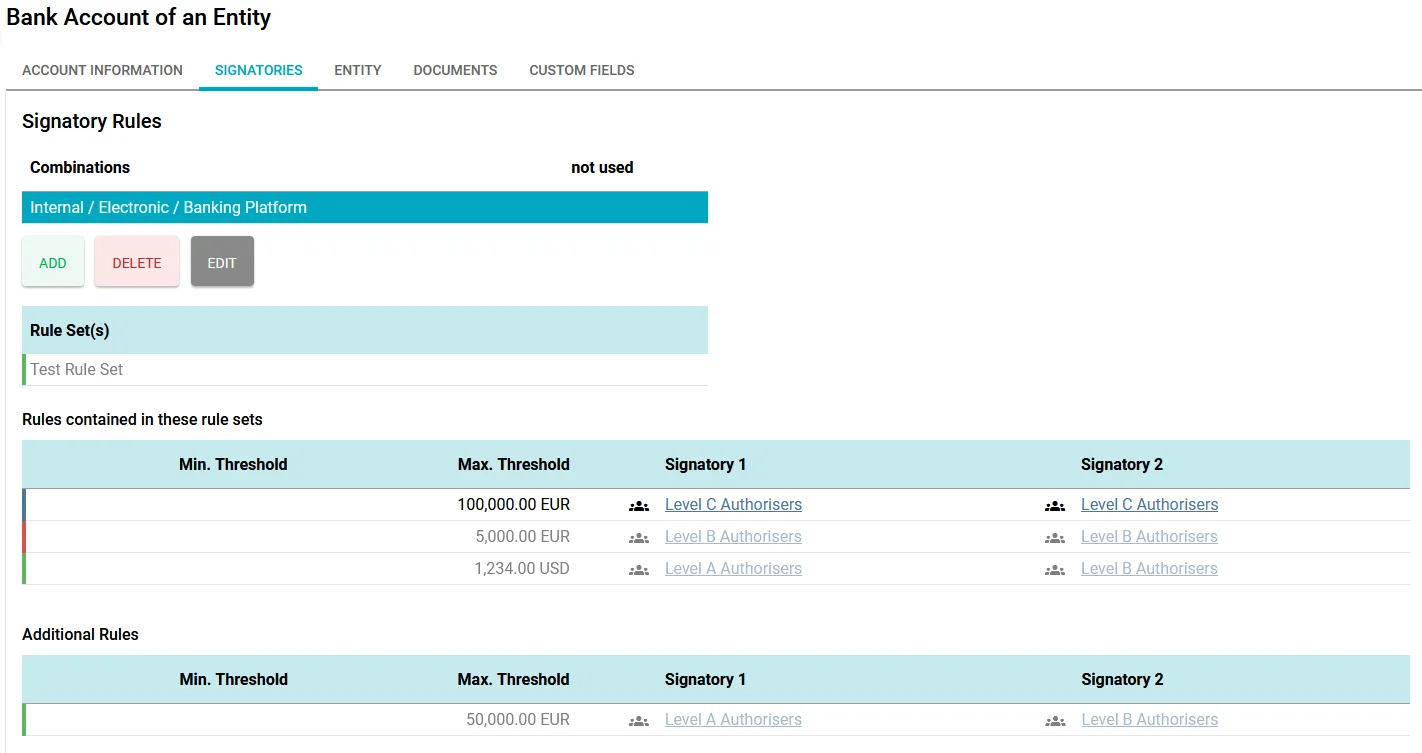This screenshot has height=753, width=1422.
Task: Click Signatory 2 group icon in 1,234.00 USD row
Action: coord(1055,570)
